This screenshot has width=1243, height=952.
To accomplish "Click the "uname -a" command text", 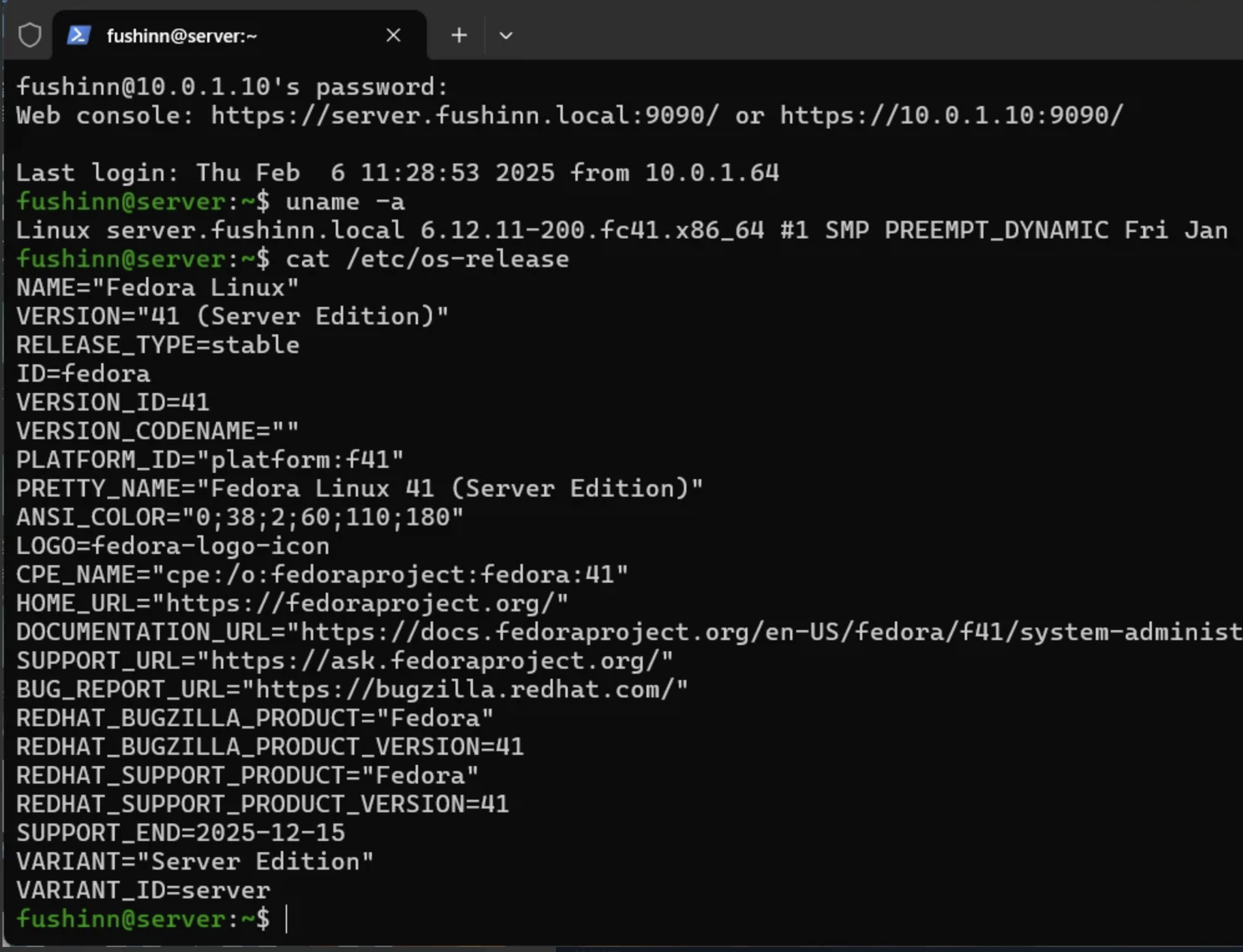I will point(344,202).
